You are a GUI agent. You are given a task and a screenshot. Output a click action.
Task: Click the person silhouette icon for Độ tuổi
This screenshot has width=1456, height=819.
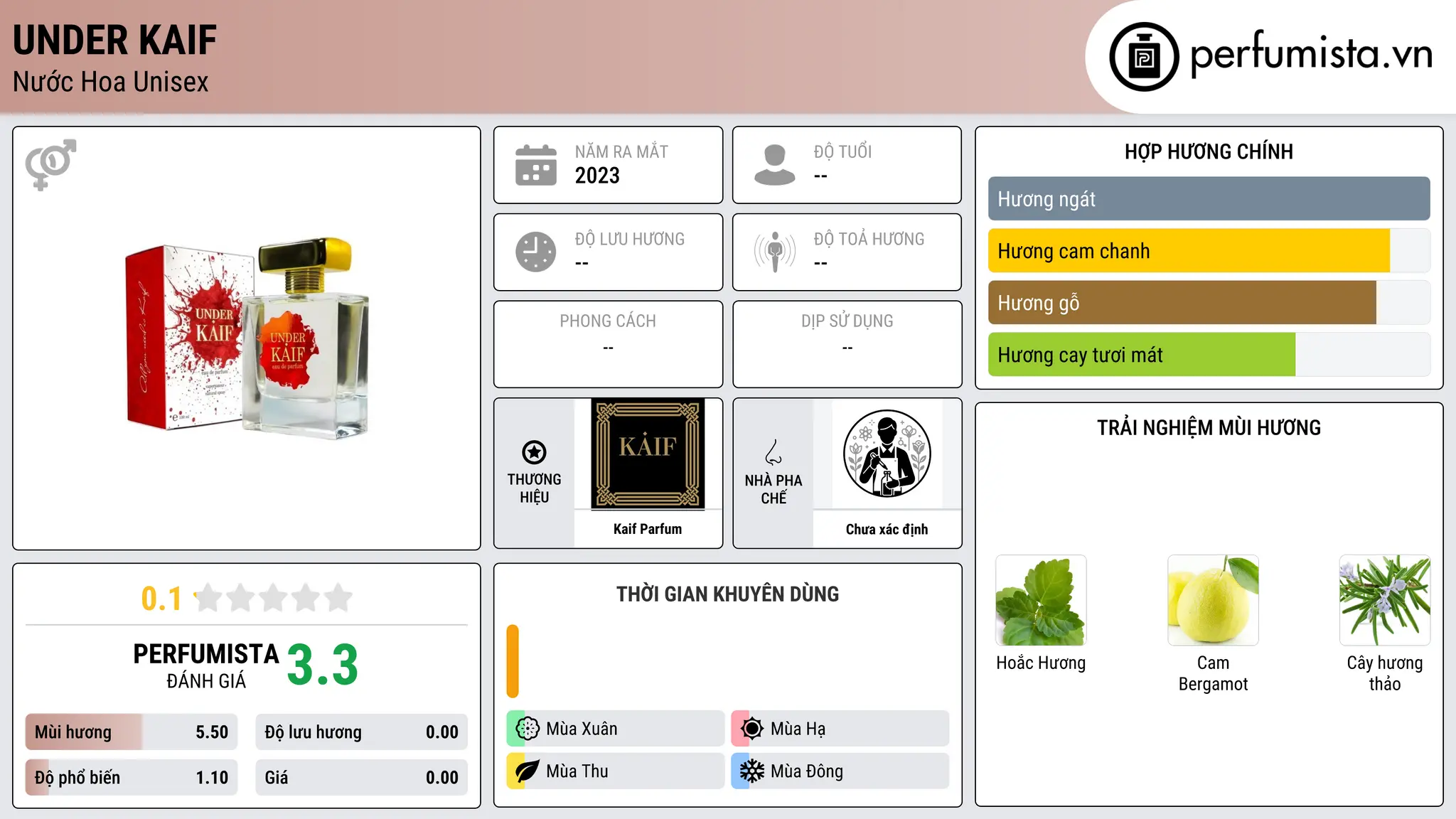click(774, 165)
